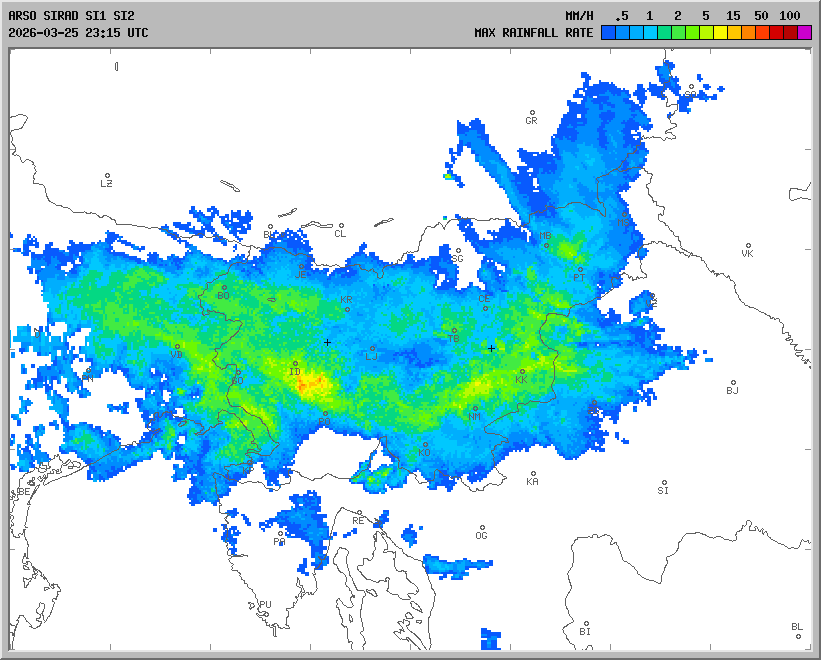Select the VK city marker
The width and height of the screenshot is (821, 660).
747,246
